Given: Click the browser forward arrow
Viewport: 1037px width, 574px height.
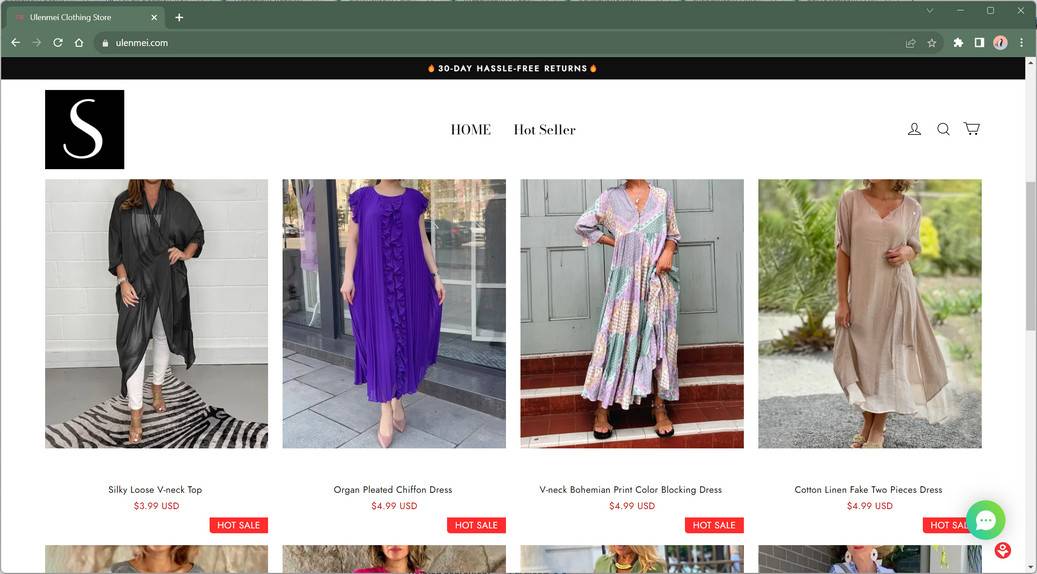Looking at the screenshot, I should pyautogui.click(x=37, y=42).
